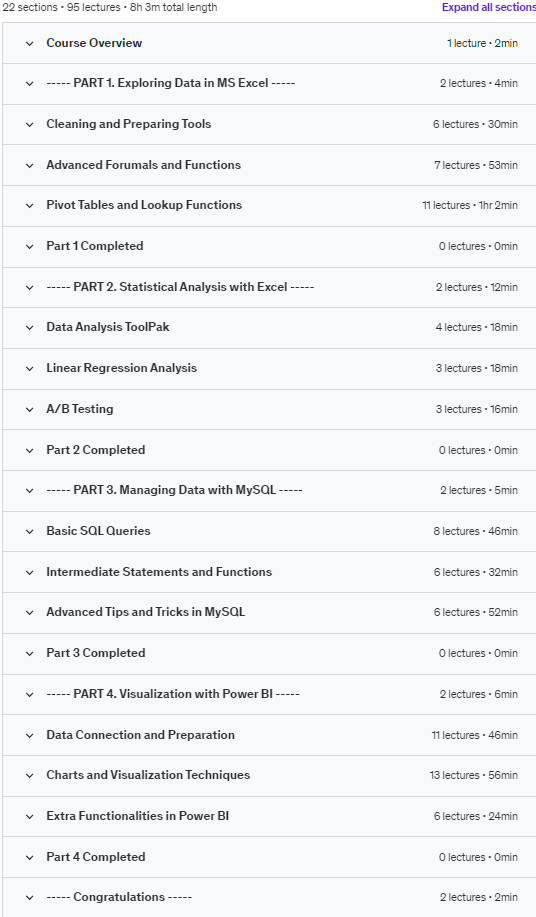This screenshot has width=536, height=917.
Task: Expand chevron beside Data Analysis ToolPak
Action: point(30,328)
